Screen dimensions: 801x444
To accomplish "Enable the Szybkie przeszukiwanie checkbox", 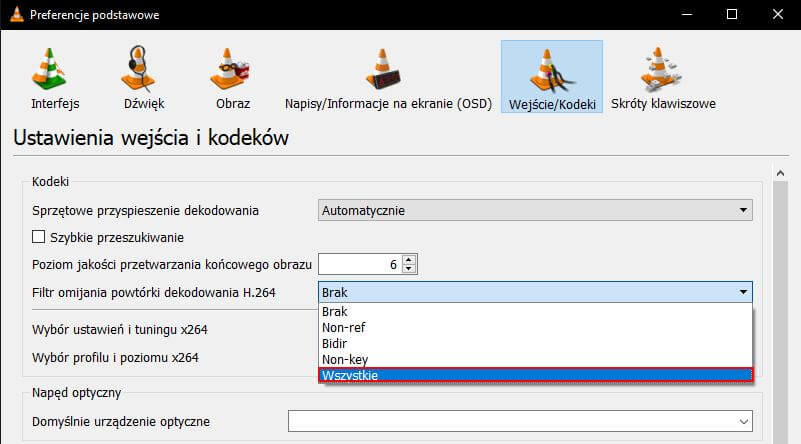I will point(38,237).
